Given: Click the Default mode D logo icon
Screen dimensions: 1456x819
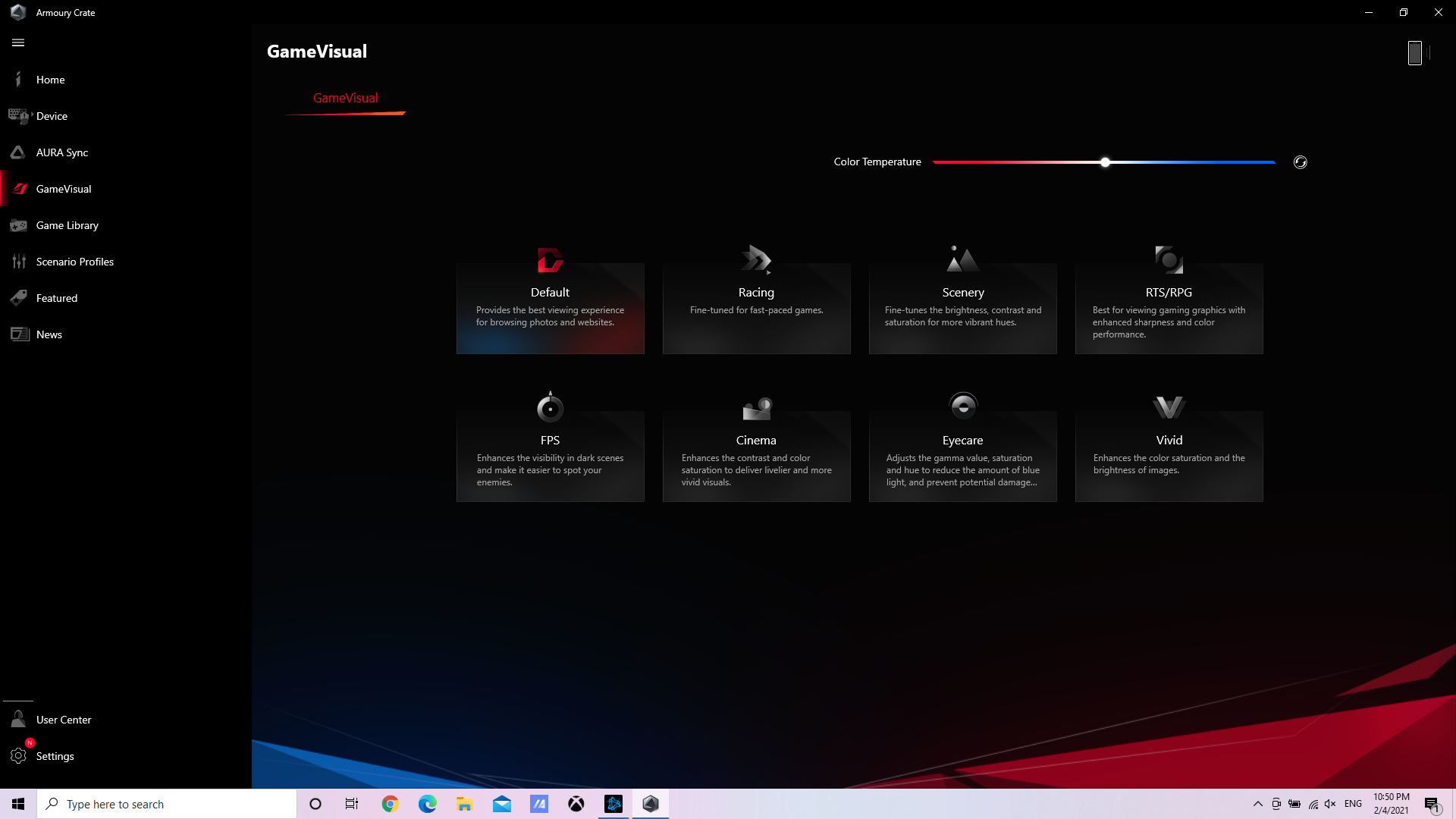Looking at the screenshot, I should 550,259.
